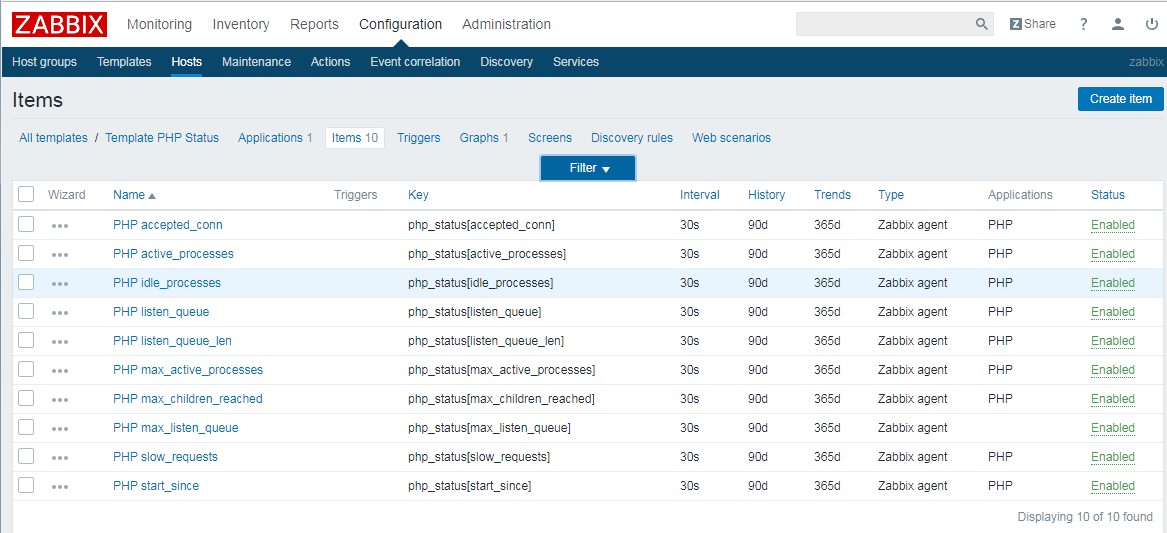Open the PHP max_children_reached item link

click(187, 399)
